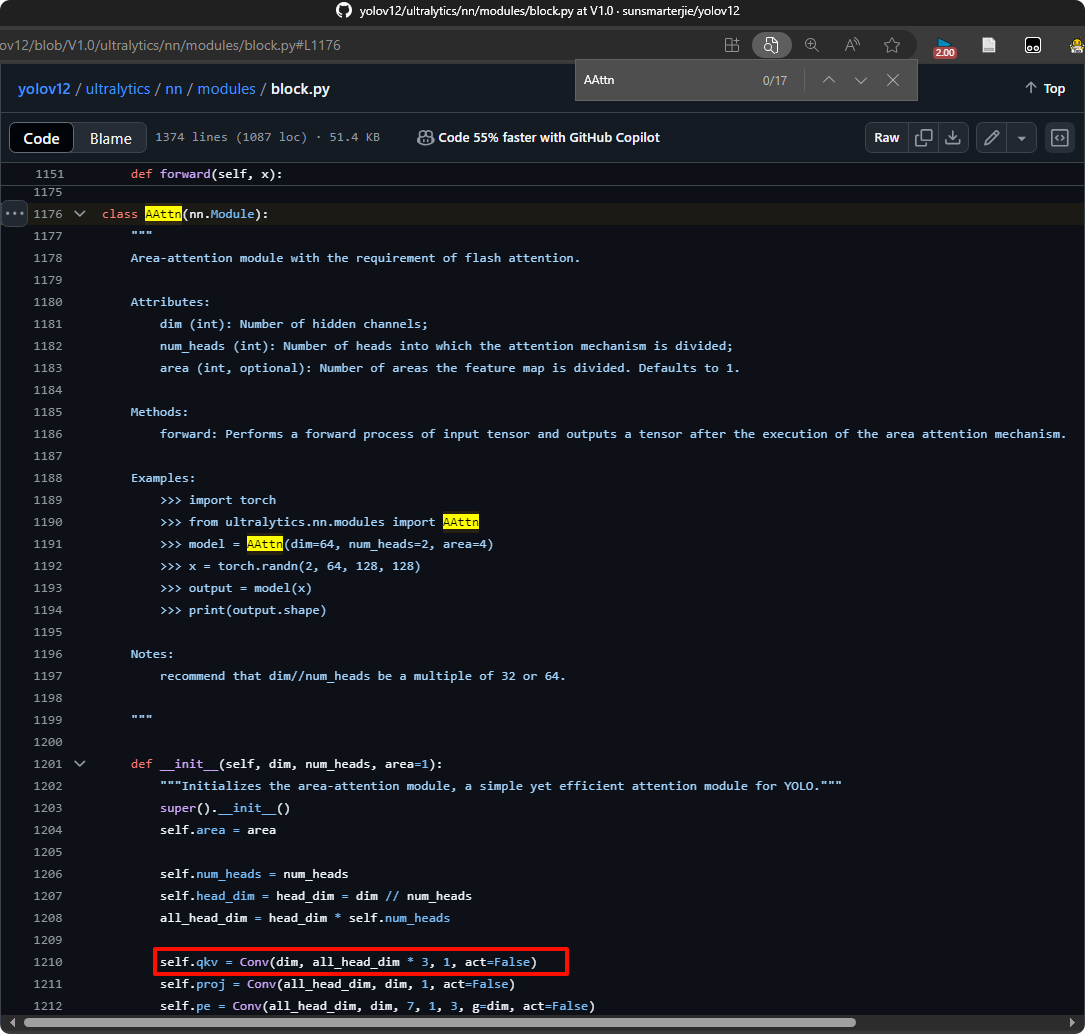Switch to the Blame tab

pyautogui.click(x=110, y=137)
